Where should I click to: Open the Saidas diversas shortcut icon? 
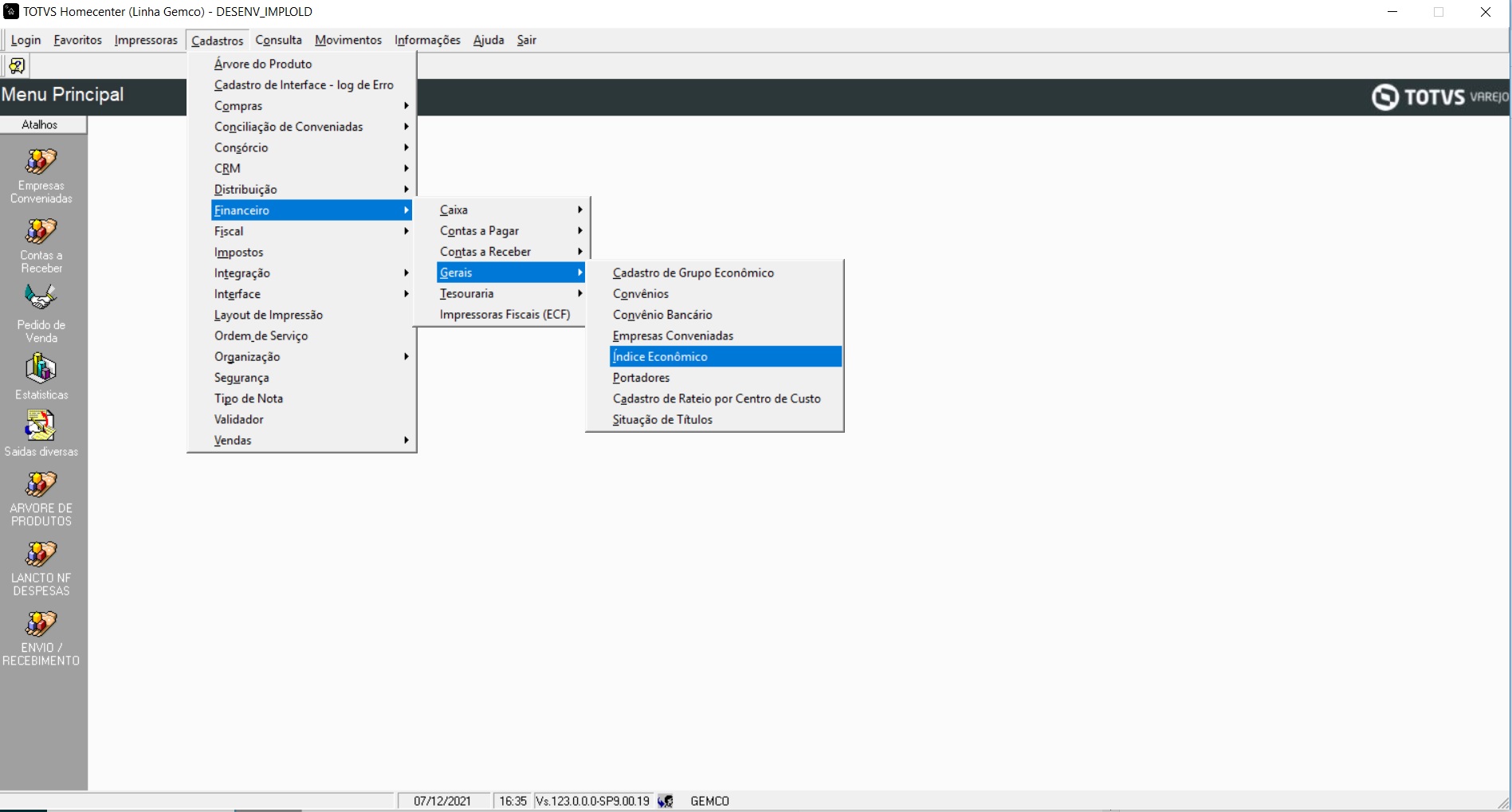coord(41,426)
